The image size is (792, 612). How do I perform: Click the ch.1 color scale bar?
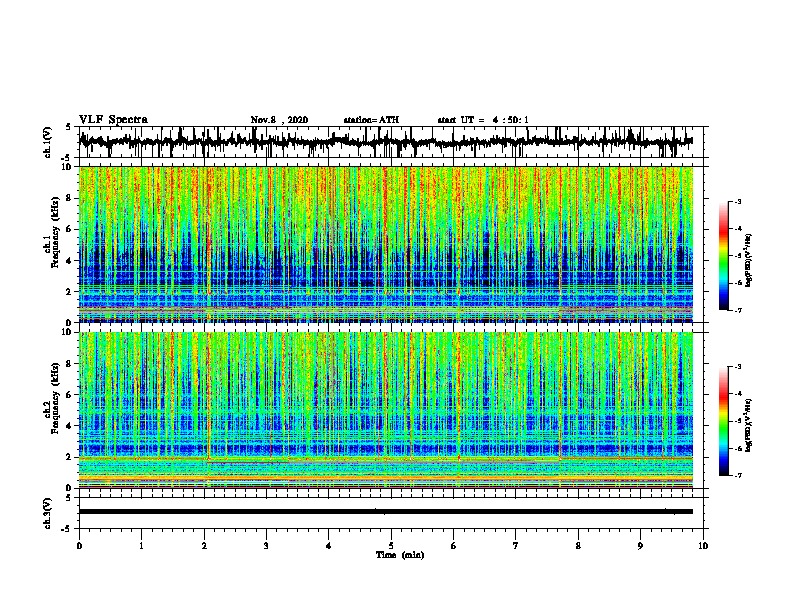[724, 256]
